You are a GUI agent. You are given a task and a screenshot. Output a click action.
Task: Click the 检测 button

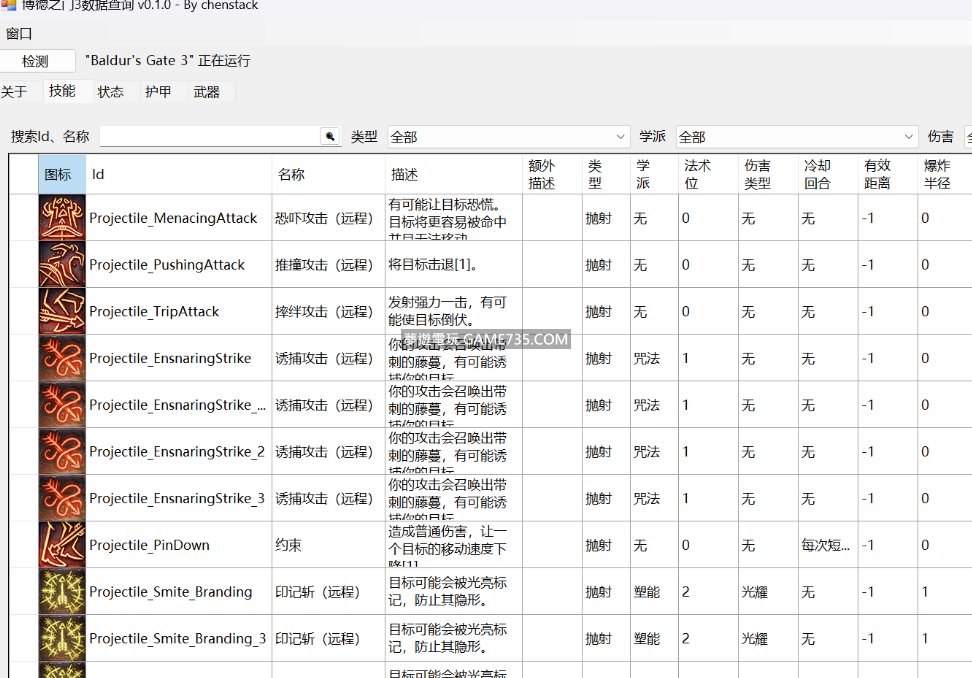[36, 61]
